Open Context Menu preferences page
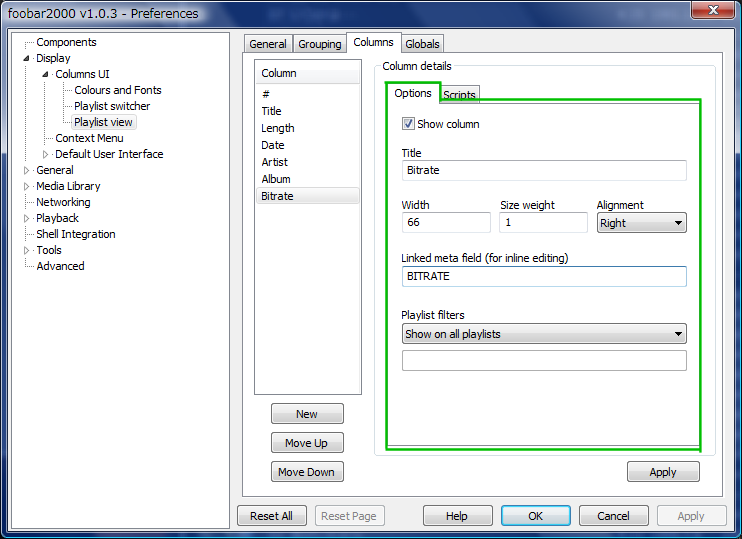The width and height of the screenshot is (742, 539). (x=89, y=138)
